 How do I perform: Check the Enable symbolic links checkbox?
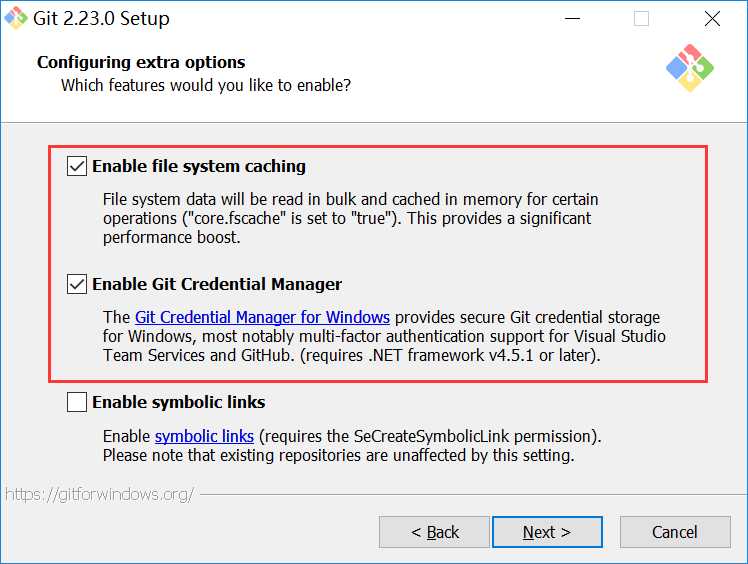pos(77,402)
